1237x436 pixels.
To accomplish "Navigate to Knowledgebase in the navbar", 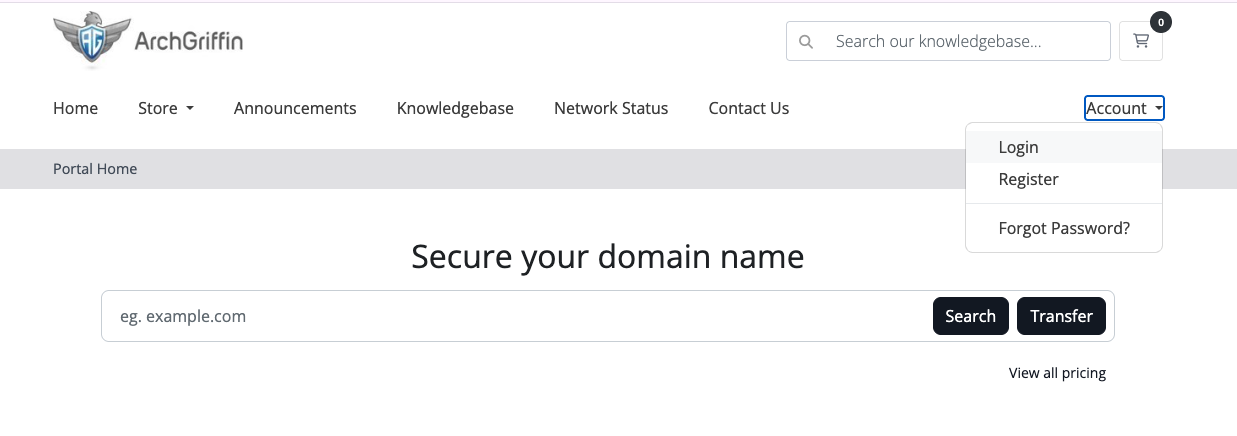I will (x=455, y=108).
